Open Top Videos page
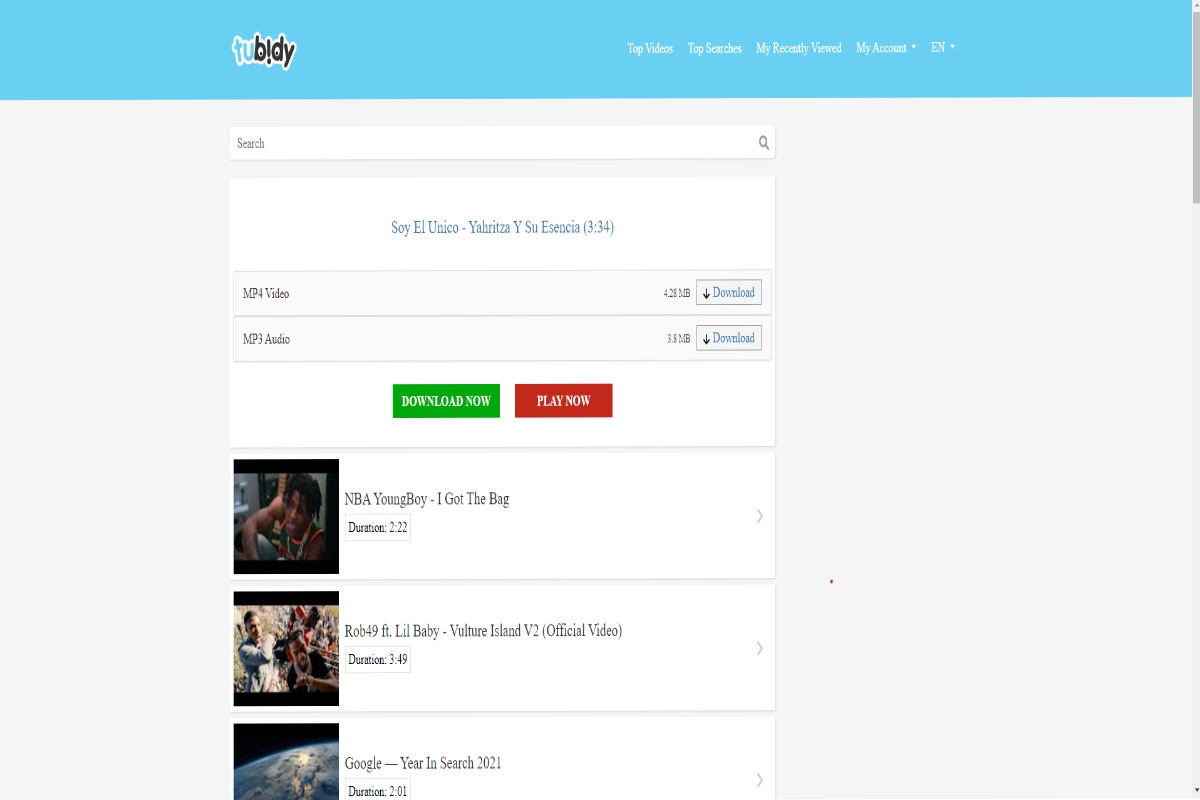 point(650,48)
